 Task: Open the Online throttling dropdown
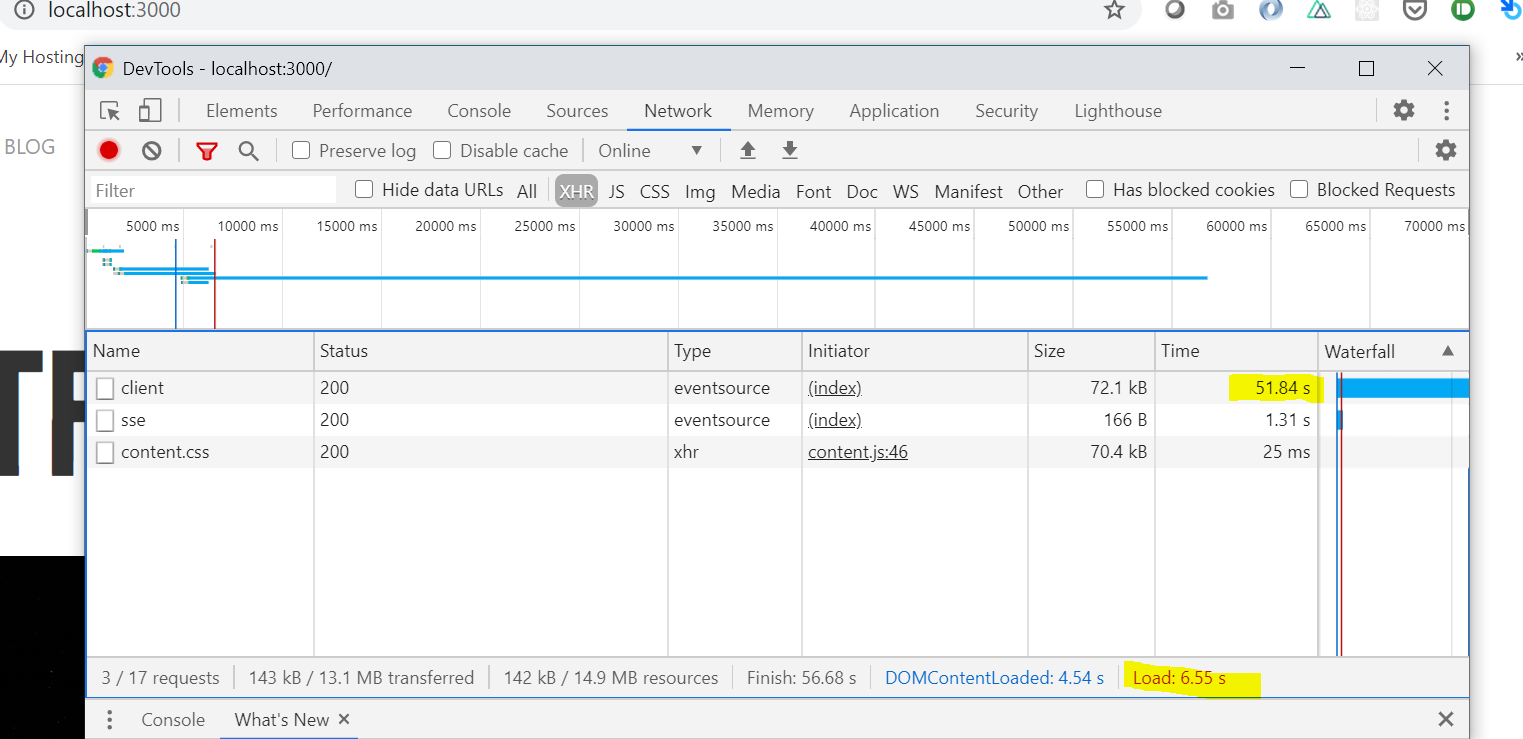click(x=651, y=150)
